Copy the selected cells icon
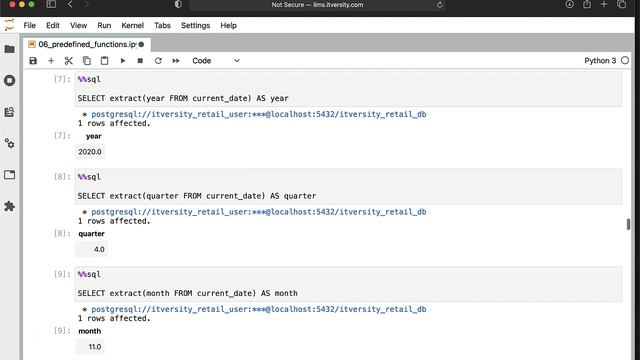 (x=87, y=61)
